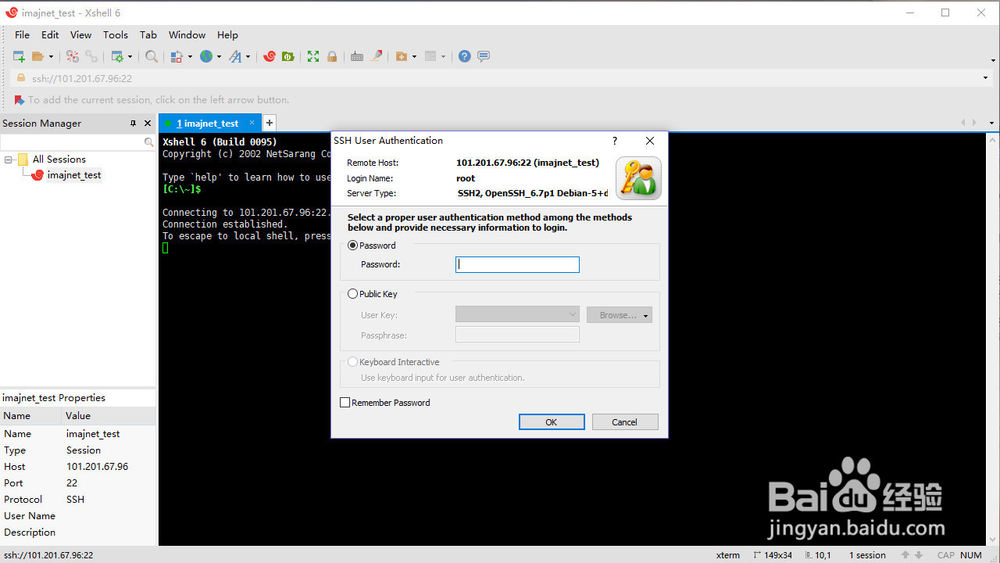Click the Open Session folder icon
The height and width of the screenshot is (563, 1000).
38,57
